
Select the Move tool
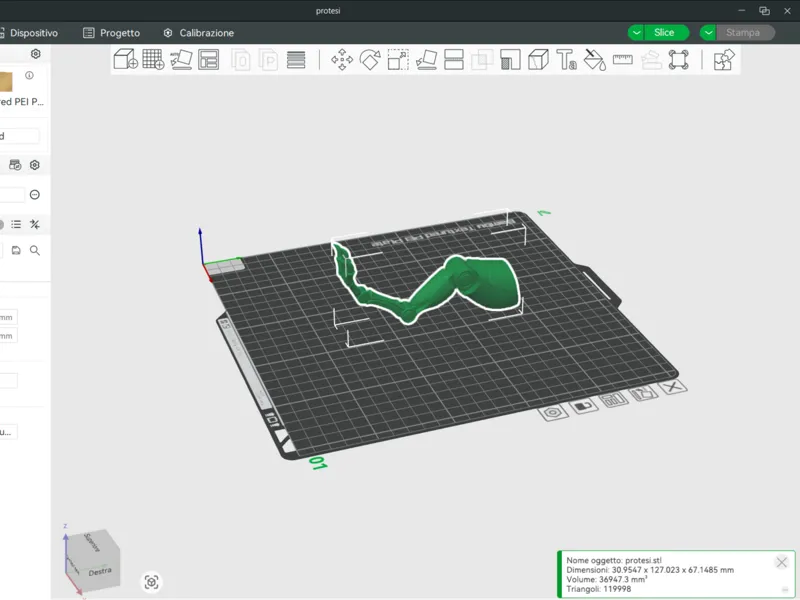pos(342,60)
